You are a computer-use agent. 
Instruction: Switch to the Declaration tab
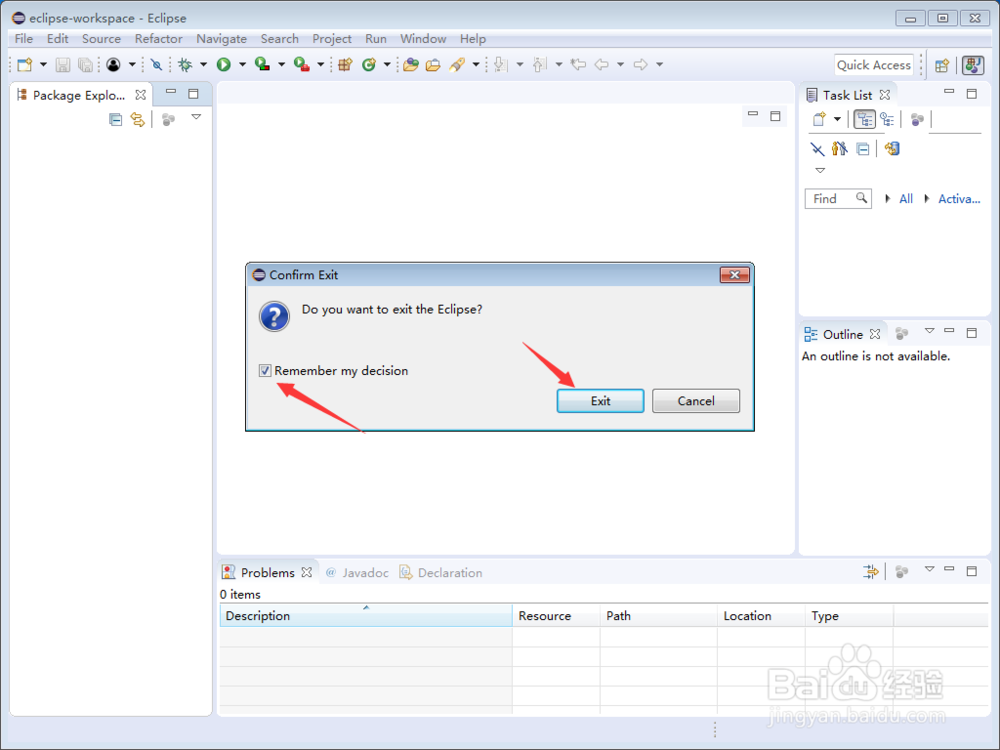coord(441,573)
